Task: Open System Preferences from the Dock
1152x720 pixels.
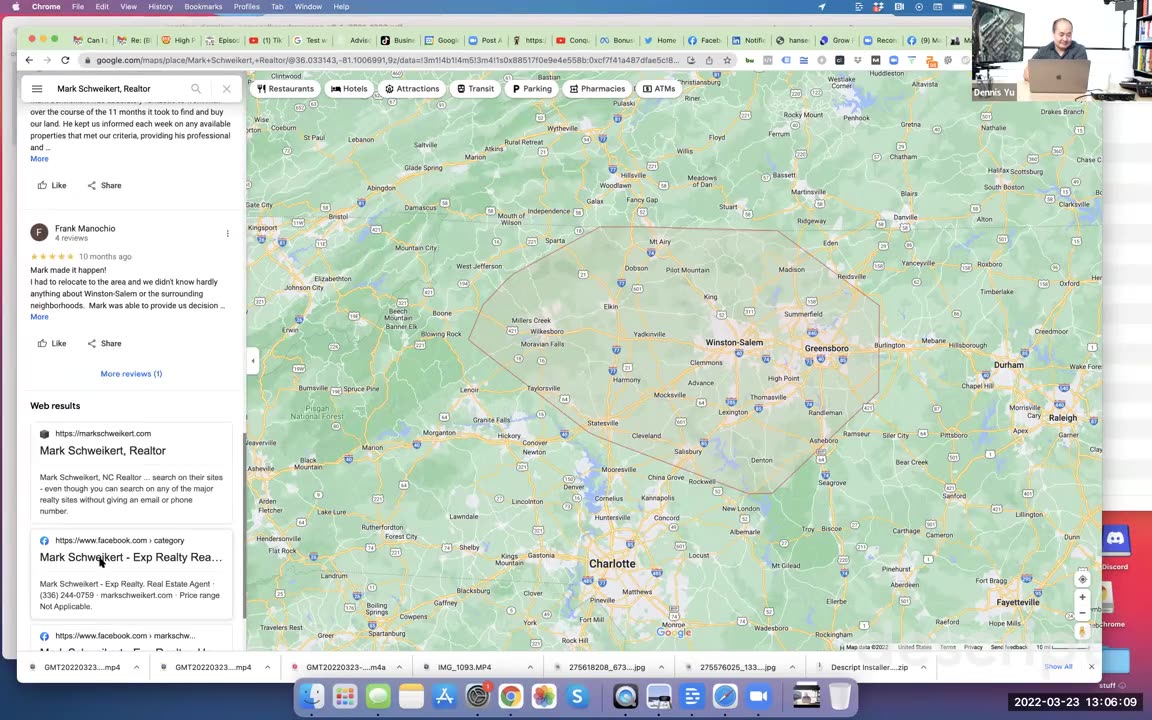Action: pyautogui.click(x=478, y=695)
